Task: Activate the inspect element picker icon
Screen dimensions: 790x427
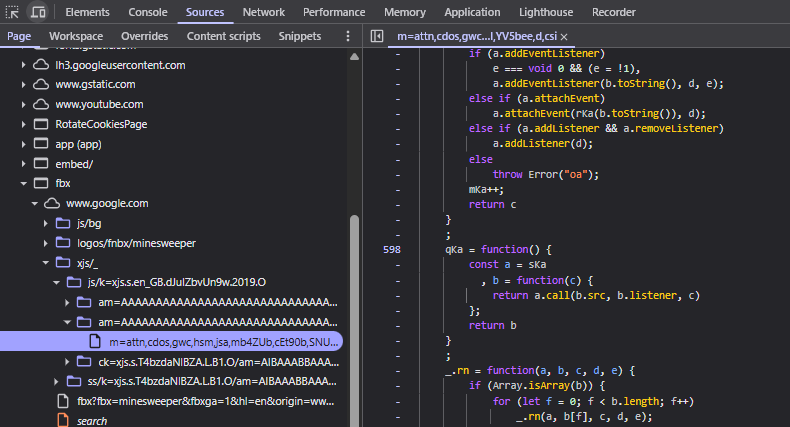Action: [13, 12]
